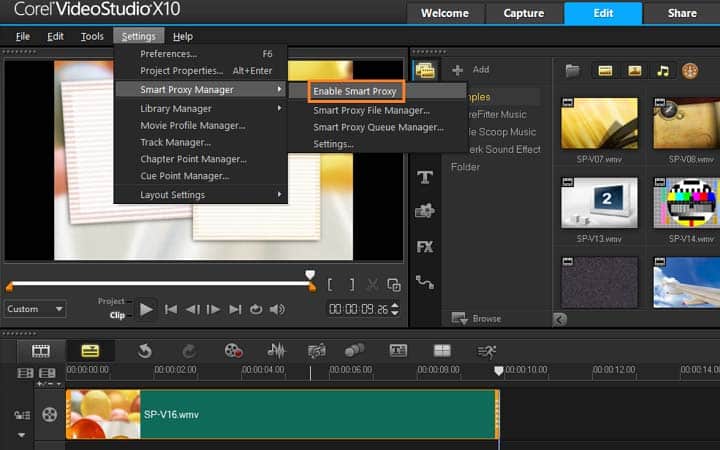720x450 pixels.
Task: Open the Media library panel icon
Action: coord(425,70)
